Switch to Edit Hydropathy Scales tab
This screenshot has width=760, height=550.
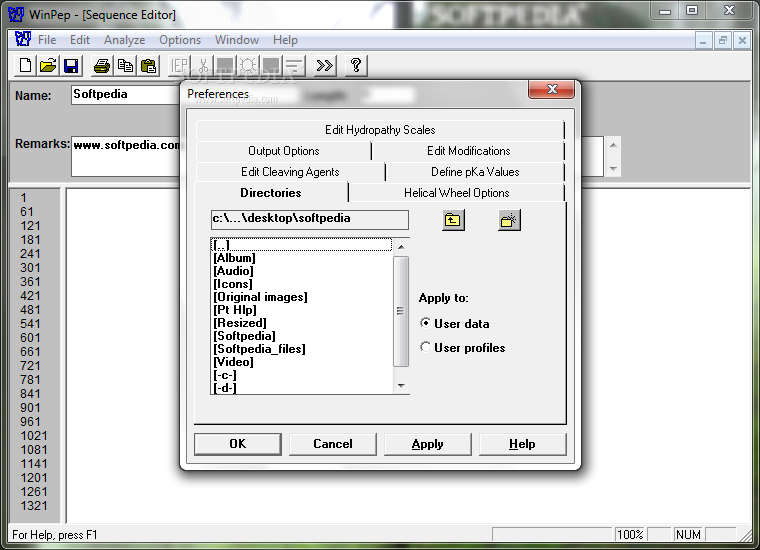(x=380, y=130)
